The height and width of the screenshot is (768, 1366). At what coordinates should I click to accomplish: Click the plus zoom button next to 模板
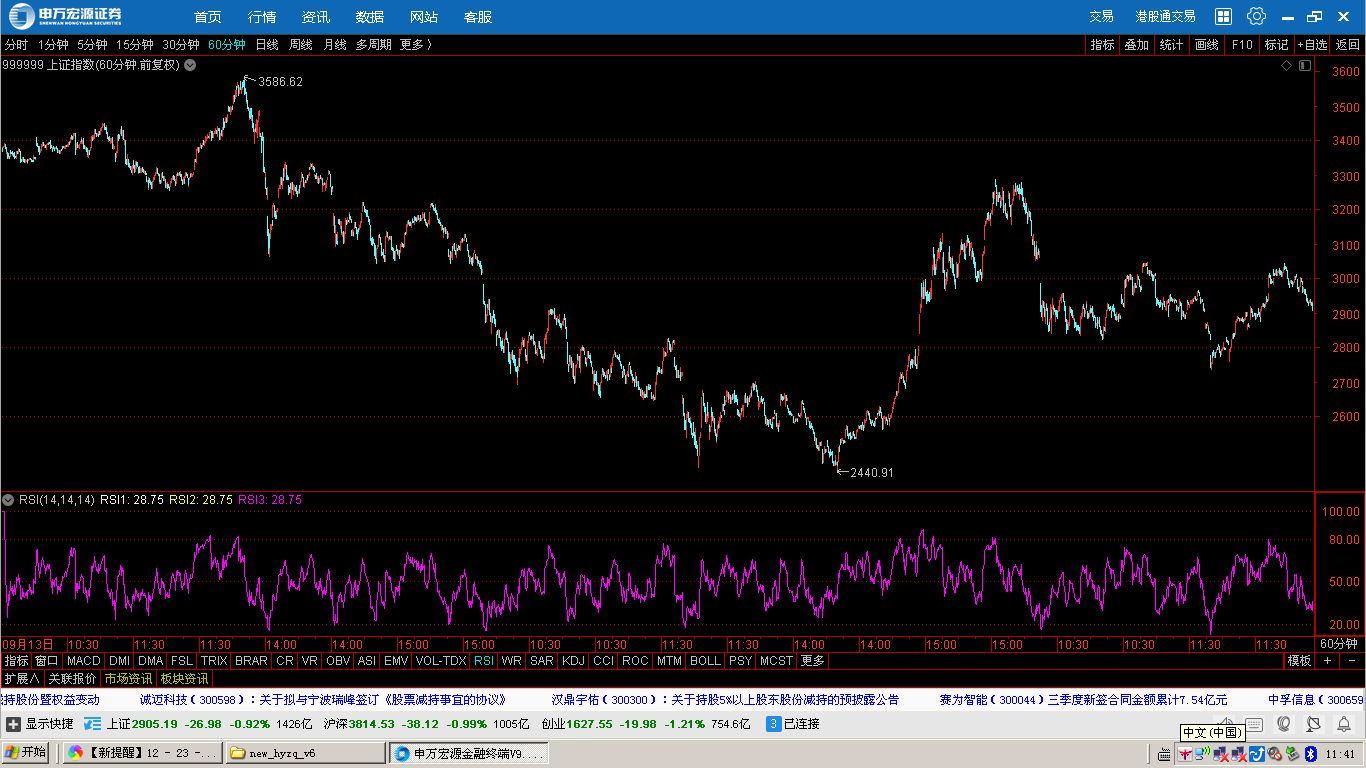pyautogui.click(x=1328, y=661)
